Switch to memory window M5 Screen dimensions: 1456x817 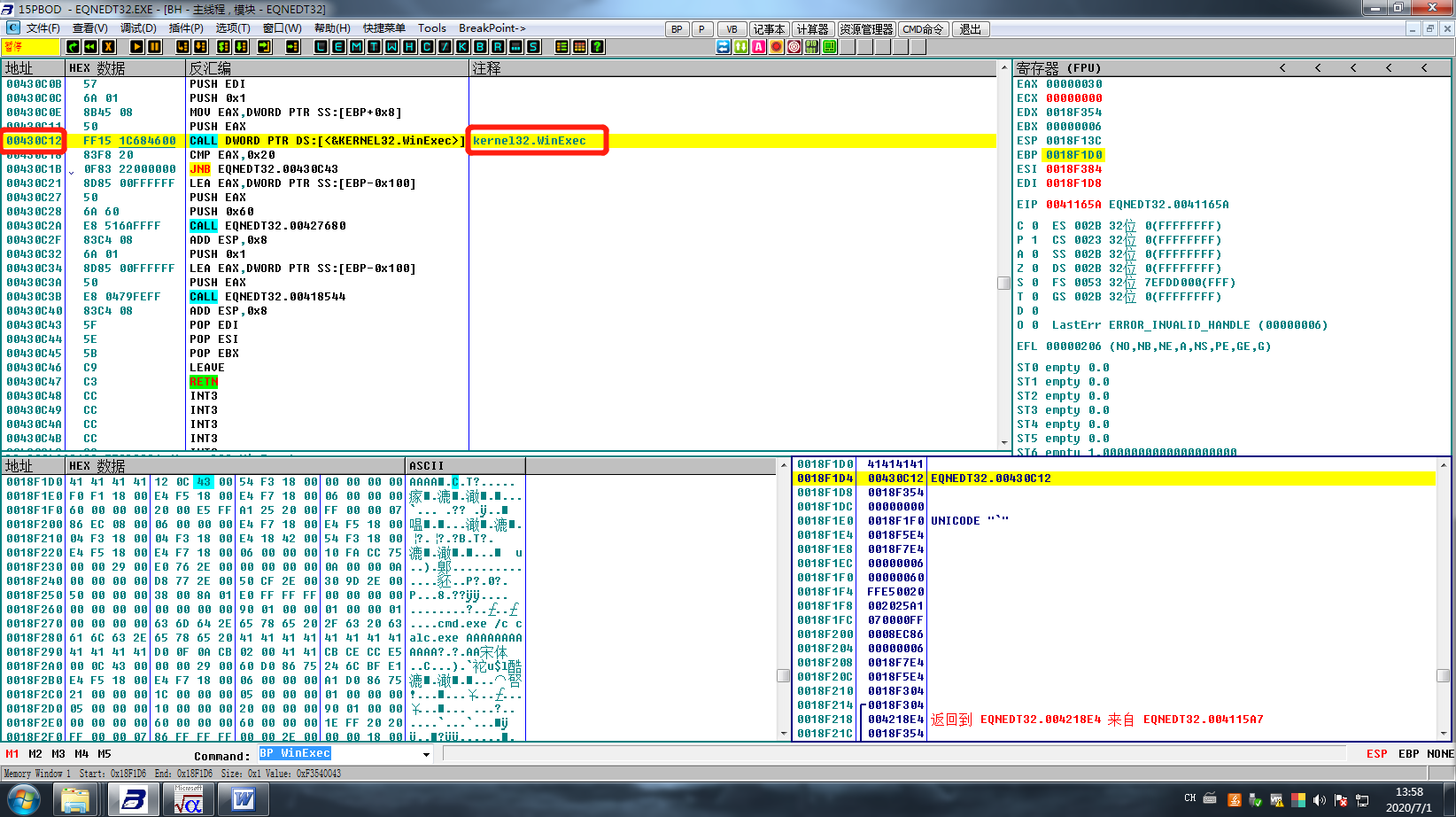pos(105,754)
